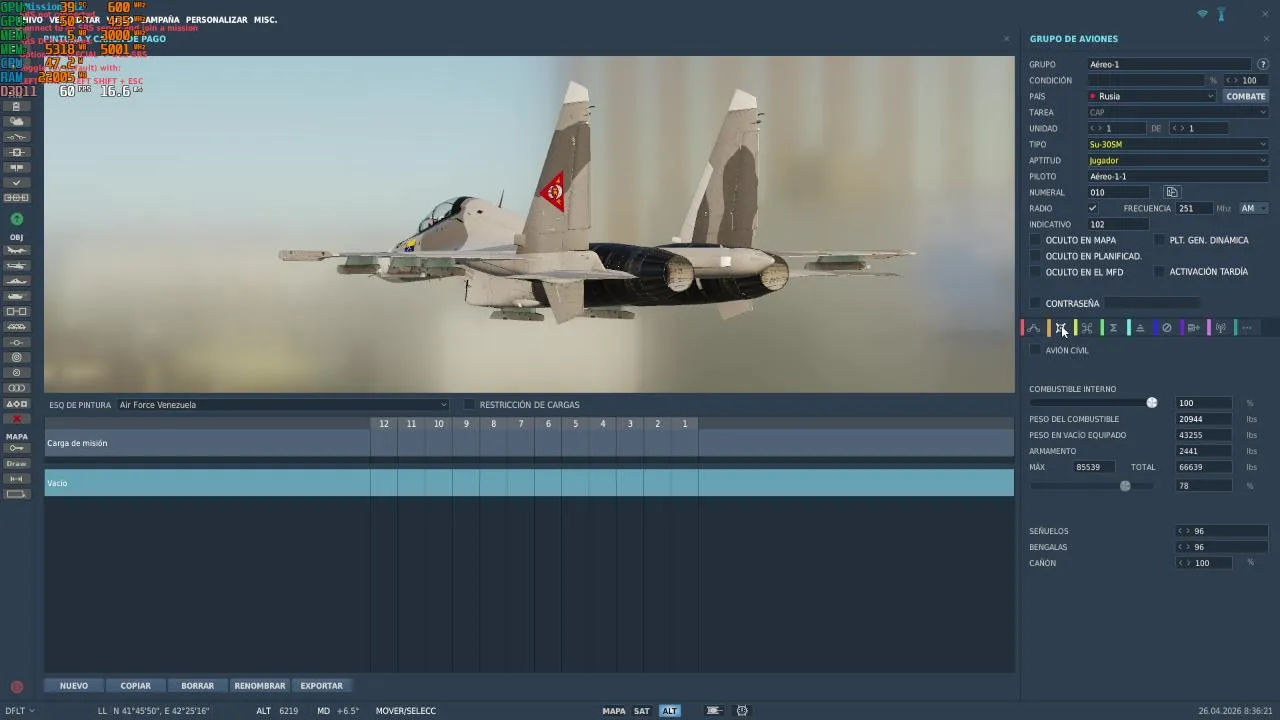Image resolution: width=1280 pixels, height=720 pixels.
Task: Open ESQ DE PINTURA dropdown Air Force Venezuela
Action: (282, 405)
